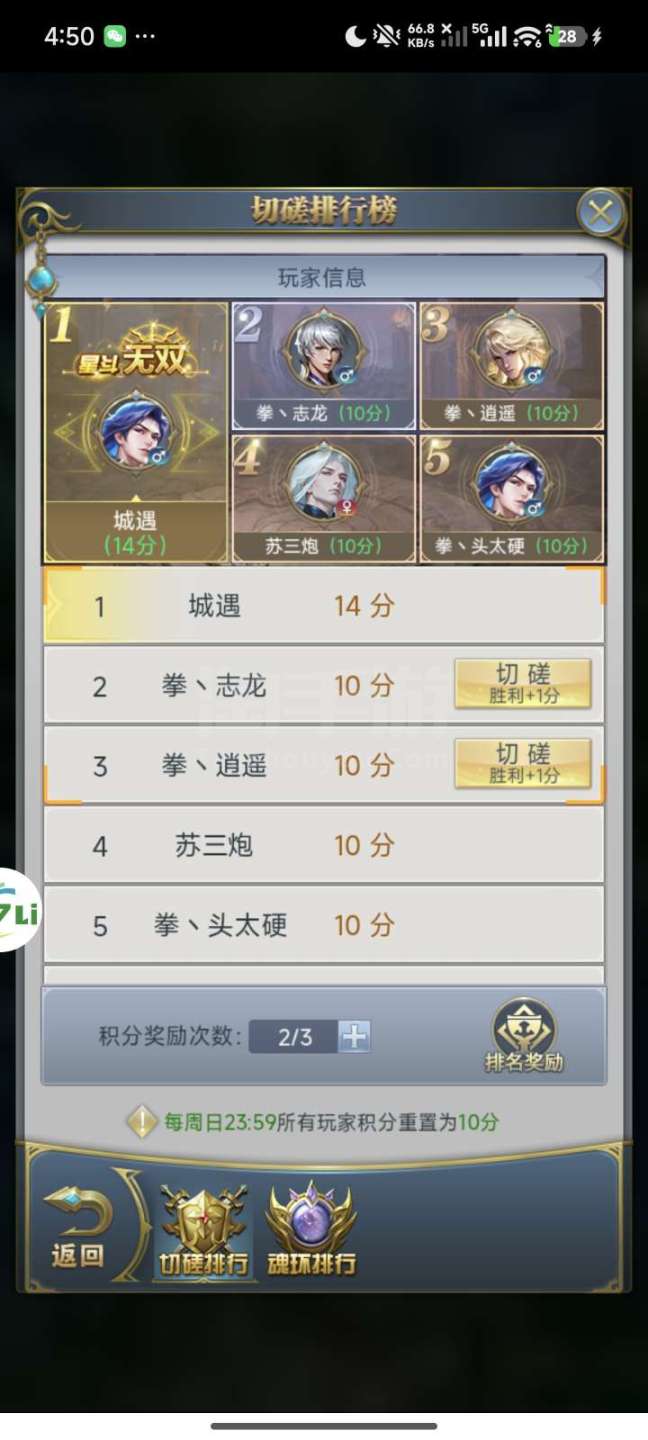Select the 苏三炮 row in ranking list
The width and height of the screenshot is (648, 1440).
(x=324, y=845)
